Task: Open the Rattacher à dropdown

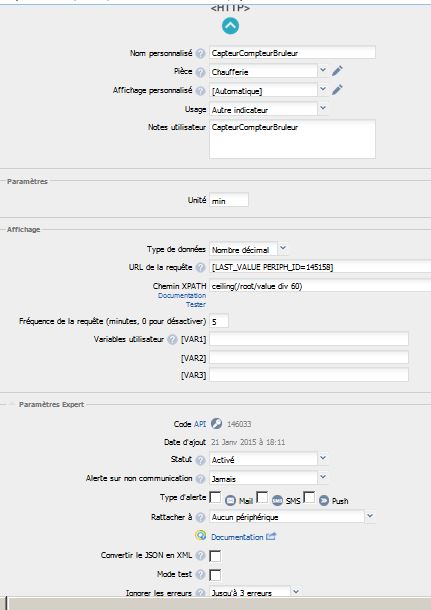Action: (292, 517)
